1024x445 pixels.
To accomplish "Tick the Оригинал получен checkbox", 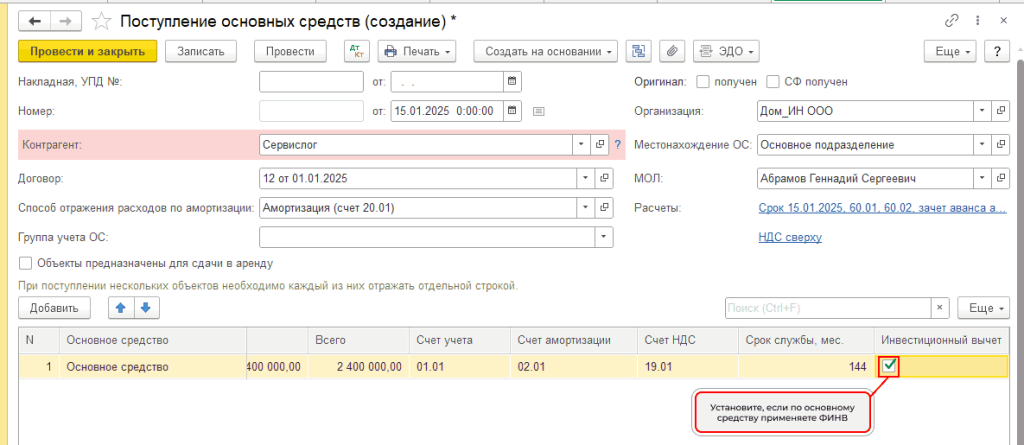I will coord(703,82).
